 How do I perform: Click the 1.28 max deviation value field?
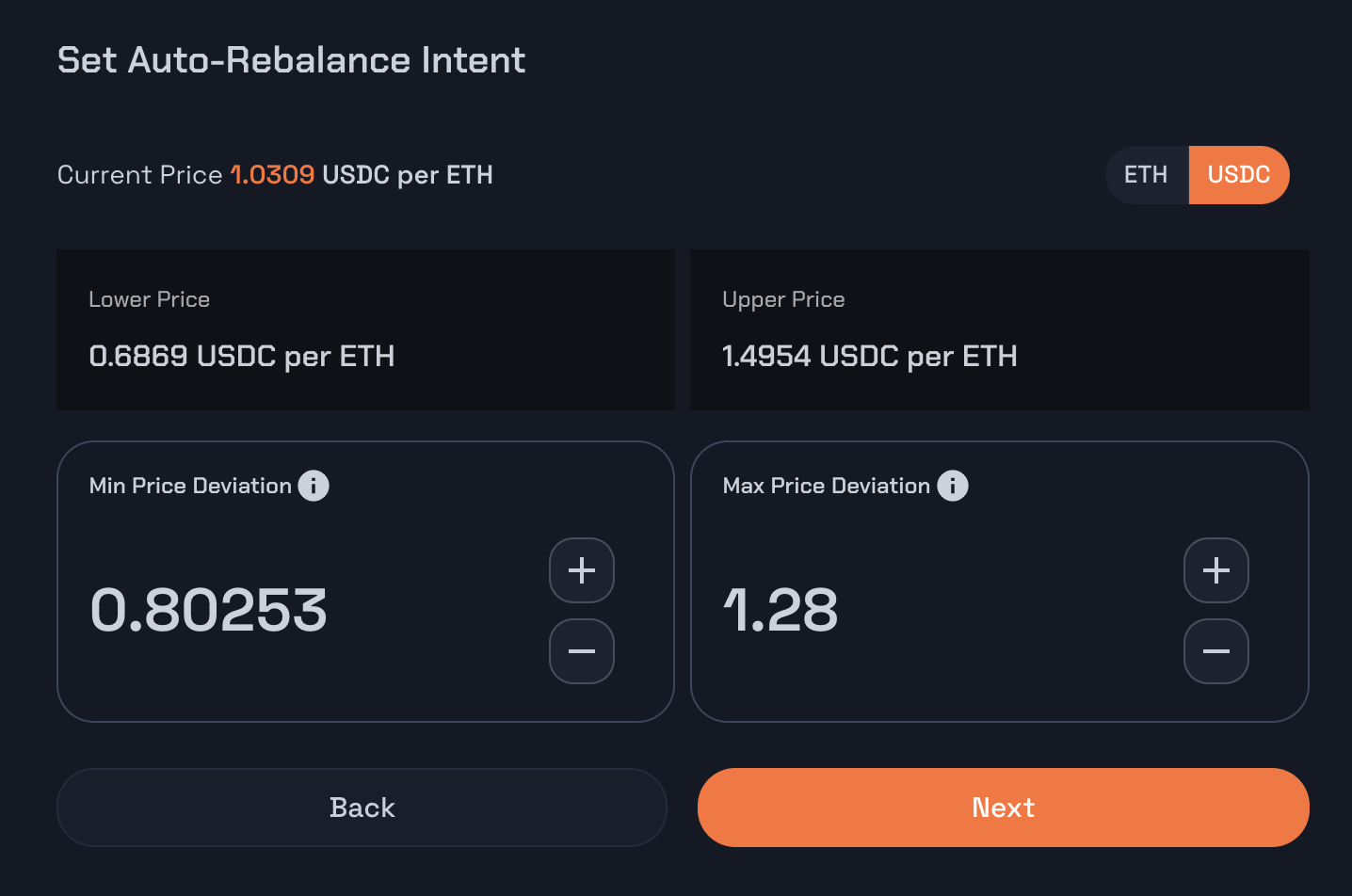click(781, 610)
